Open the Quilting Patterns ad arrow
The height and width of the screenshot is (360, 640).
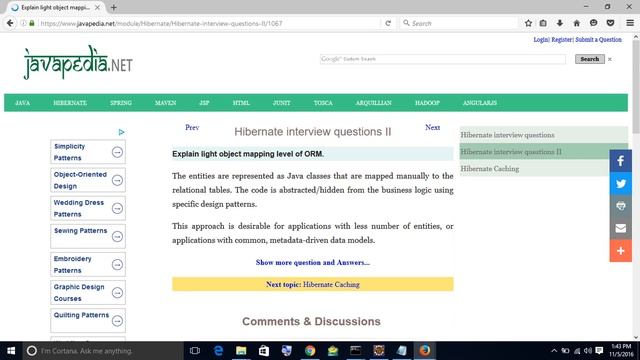point(117,321)
